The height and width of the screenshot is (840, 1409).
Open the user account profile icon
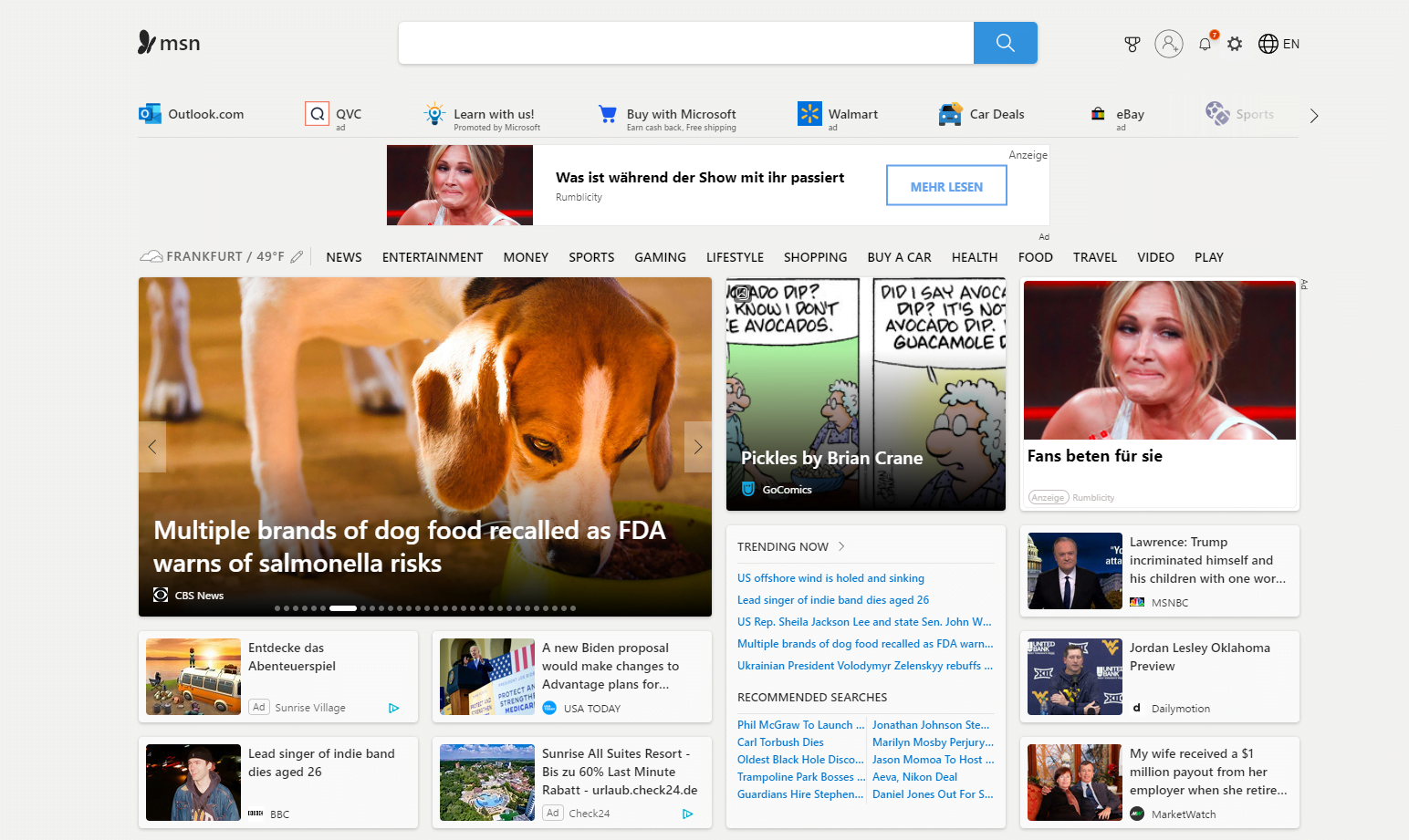pos(1168,44)
